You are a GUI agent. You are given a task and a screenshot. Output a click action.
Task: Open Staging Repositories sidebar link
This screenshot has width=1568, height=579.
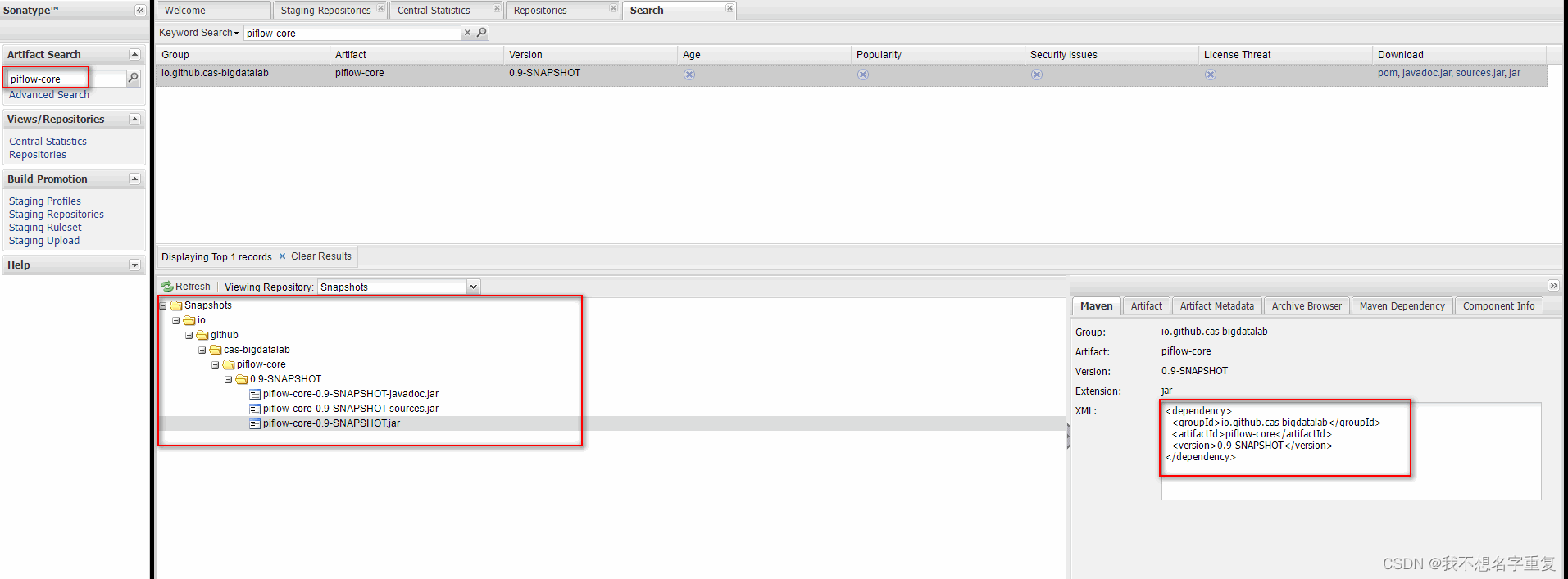click(x=57, y=215)
